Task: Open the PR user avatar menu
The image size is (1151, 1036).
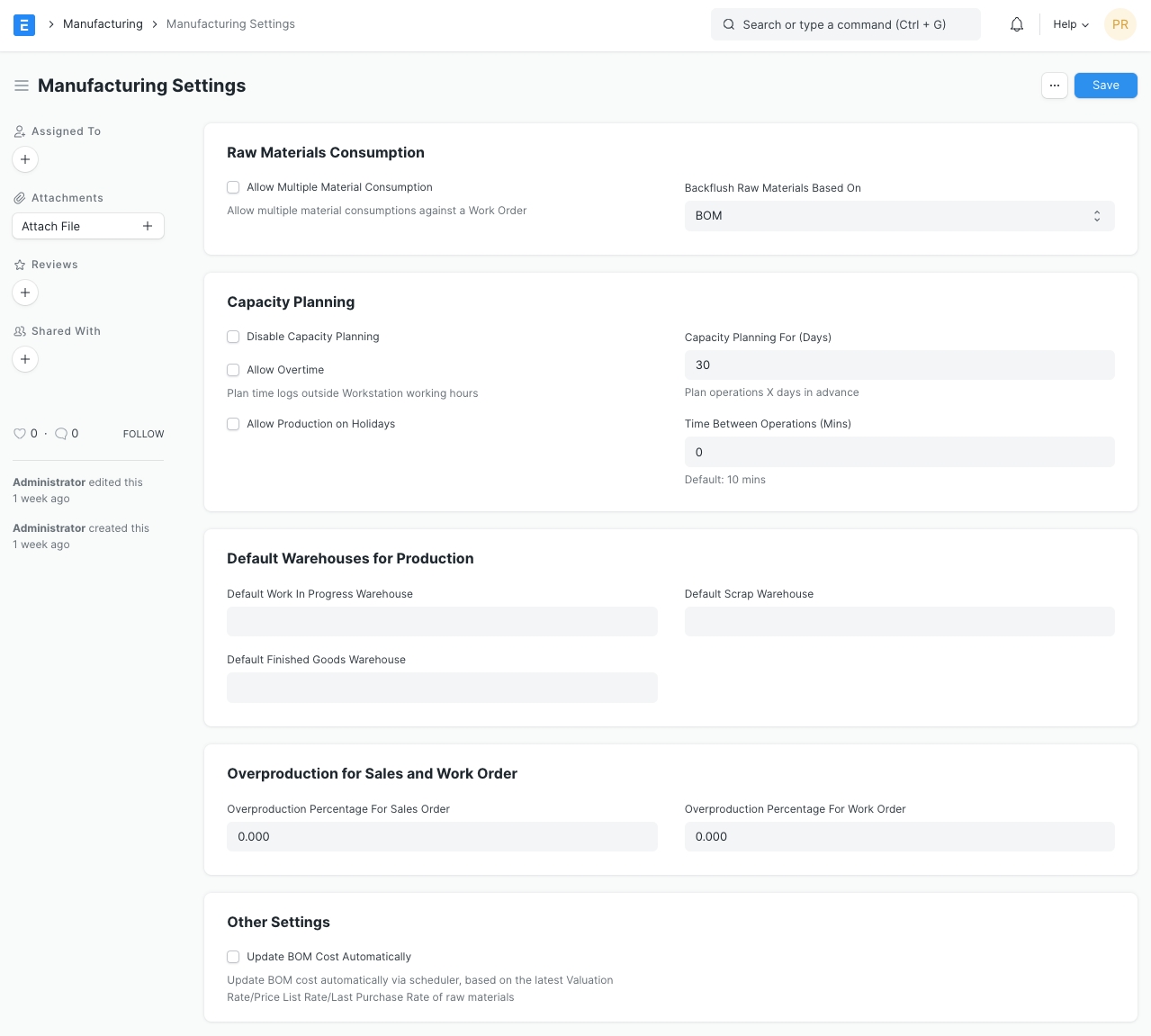Action: click(1120, 24)
